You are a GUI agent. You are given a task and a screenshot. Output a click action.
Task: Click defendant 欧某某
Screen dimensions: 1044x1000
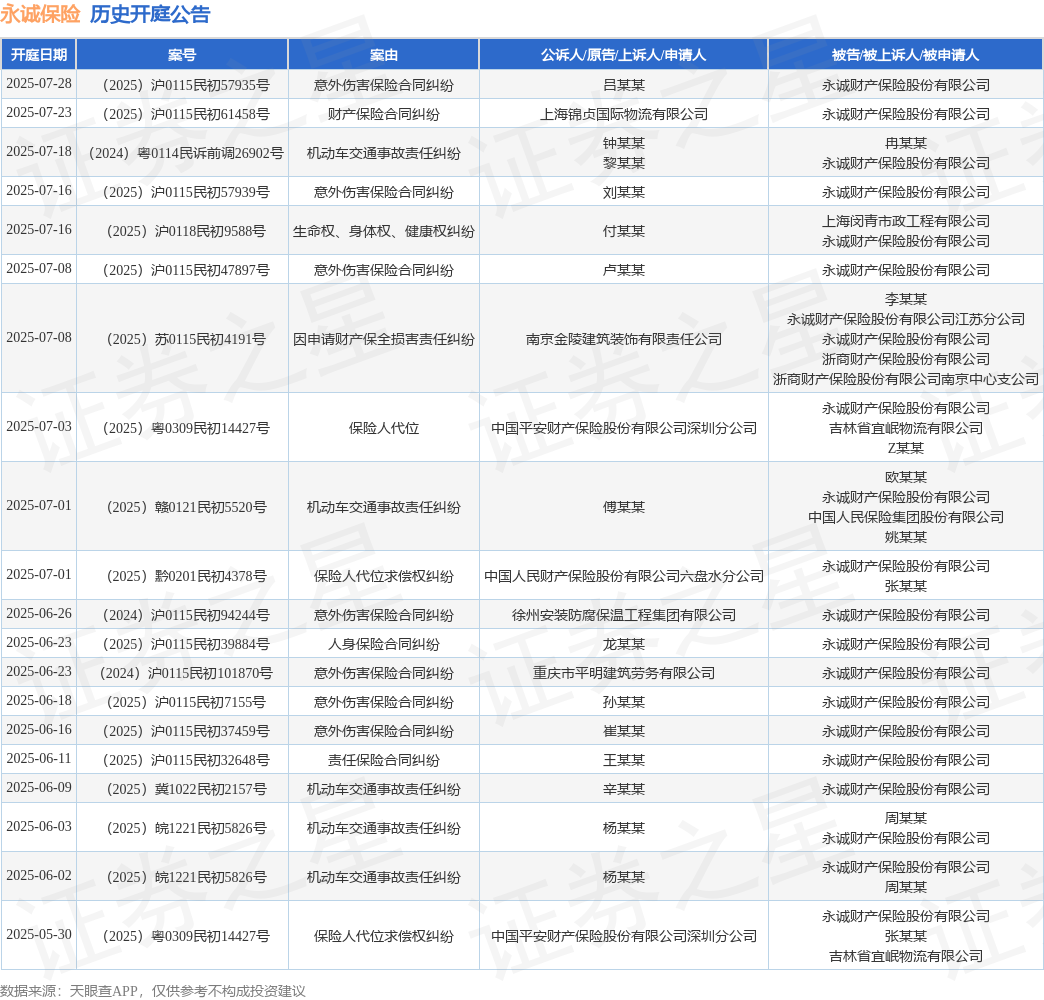tap(906, 477)
